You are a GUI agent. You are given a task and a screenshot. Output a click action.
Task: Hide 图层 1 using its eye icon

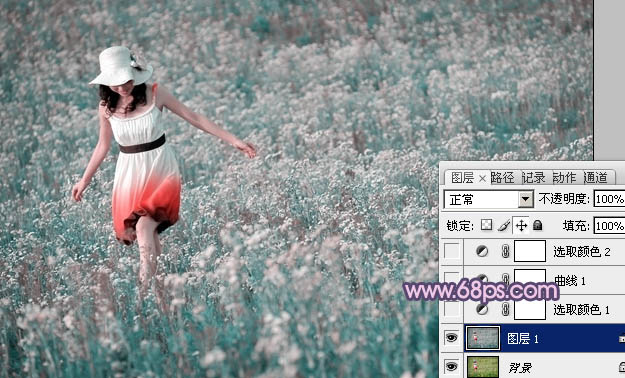coord(452,338)
